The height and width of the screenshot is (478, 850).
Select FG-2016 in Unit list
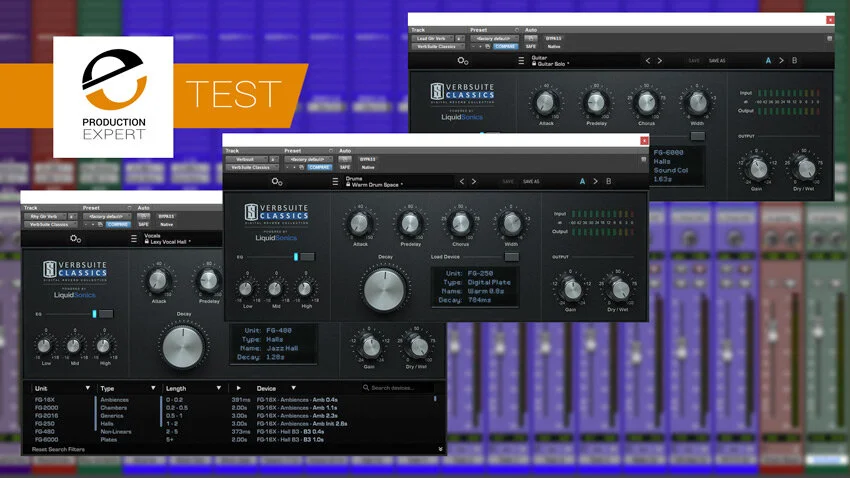click(47, 416)
